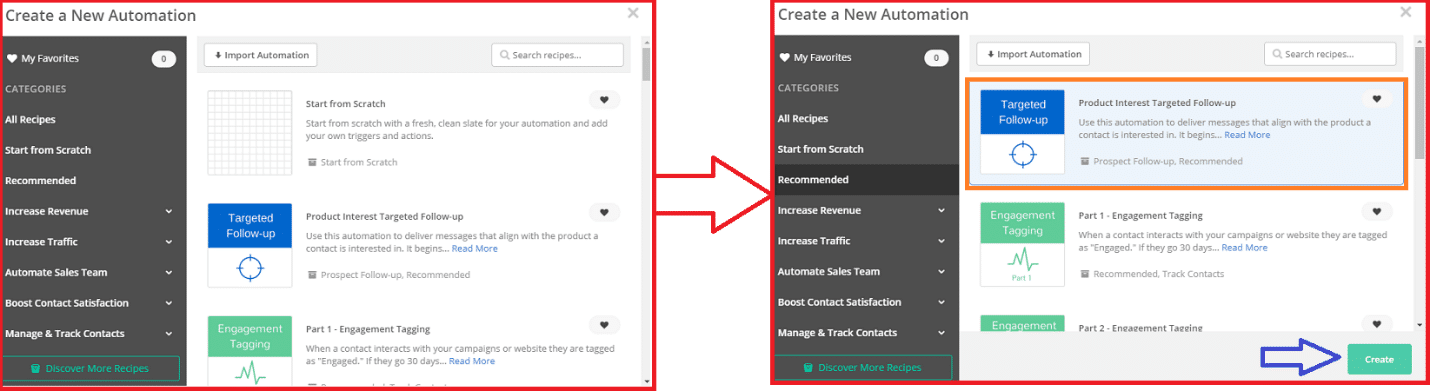Image resolution: width=1430 pixels, height=391 pixels.
Task: Expand Boost Contact Satisfaction chevron in left dialog
Action: click(x=168, y=303)
